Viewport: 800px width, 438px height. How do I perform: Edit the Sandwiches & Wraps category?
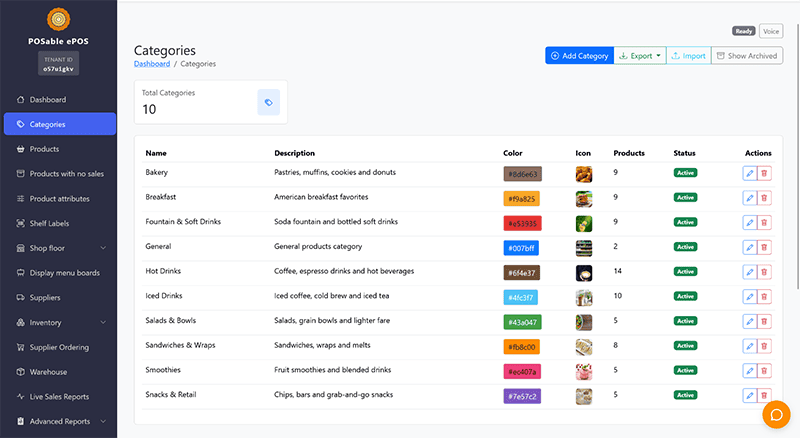(x=749, y=346)
